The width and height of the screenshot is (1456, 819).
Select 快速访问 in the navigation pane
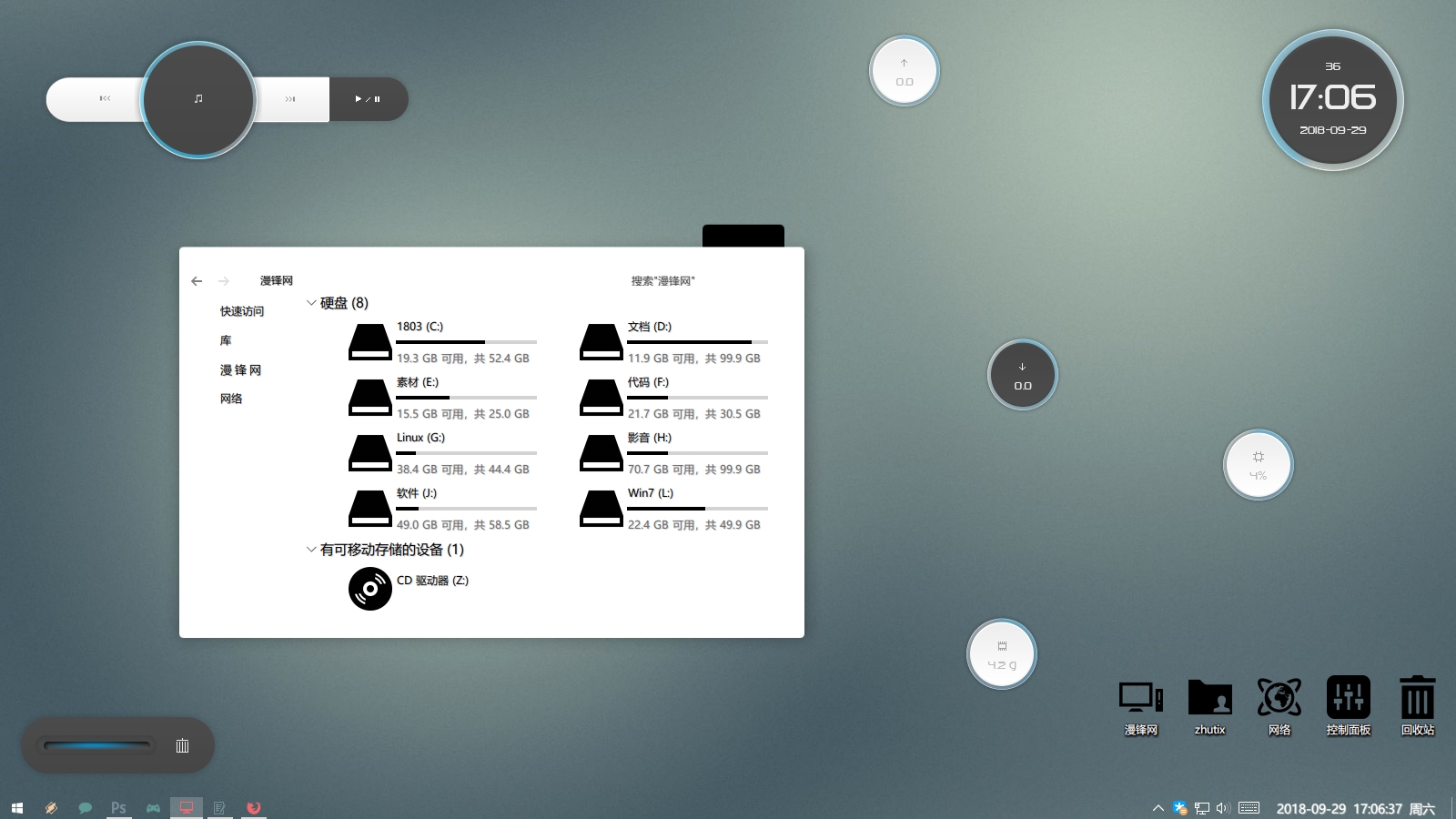[241, 311]
